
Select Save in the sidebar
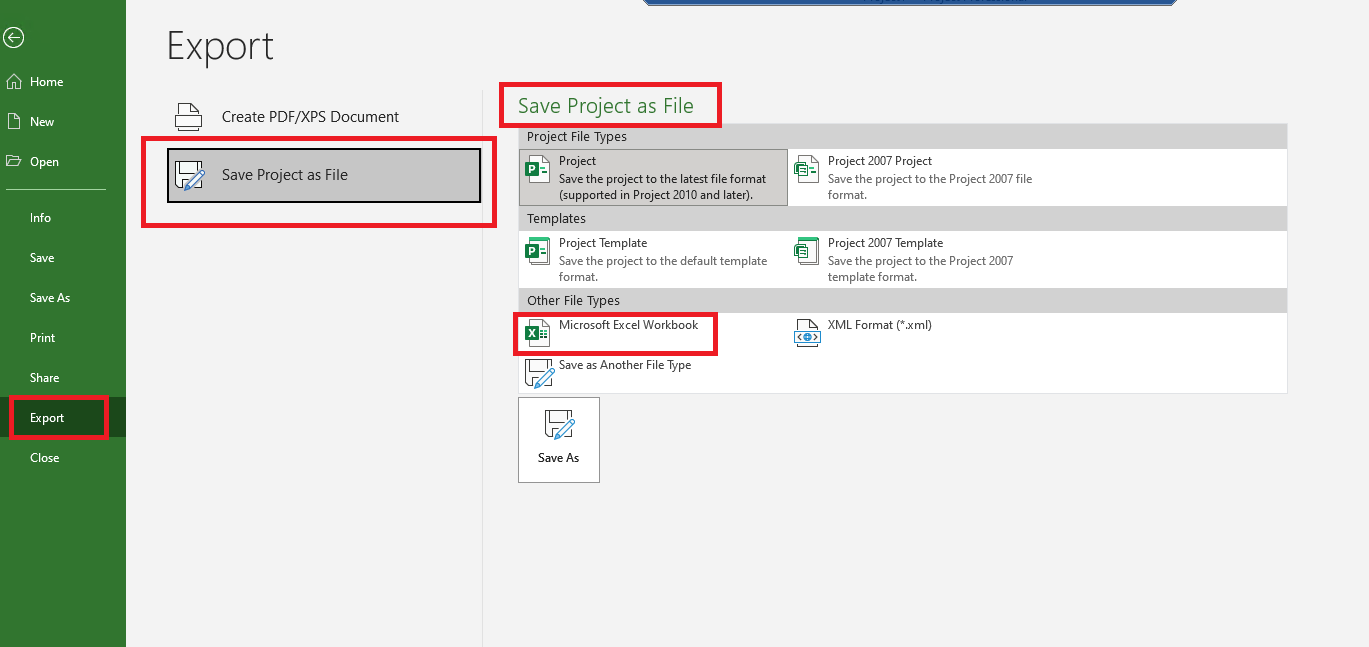point(63,258)
